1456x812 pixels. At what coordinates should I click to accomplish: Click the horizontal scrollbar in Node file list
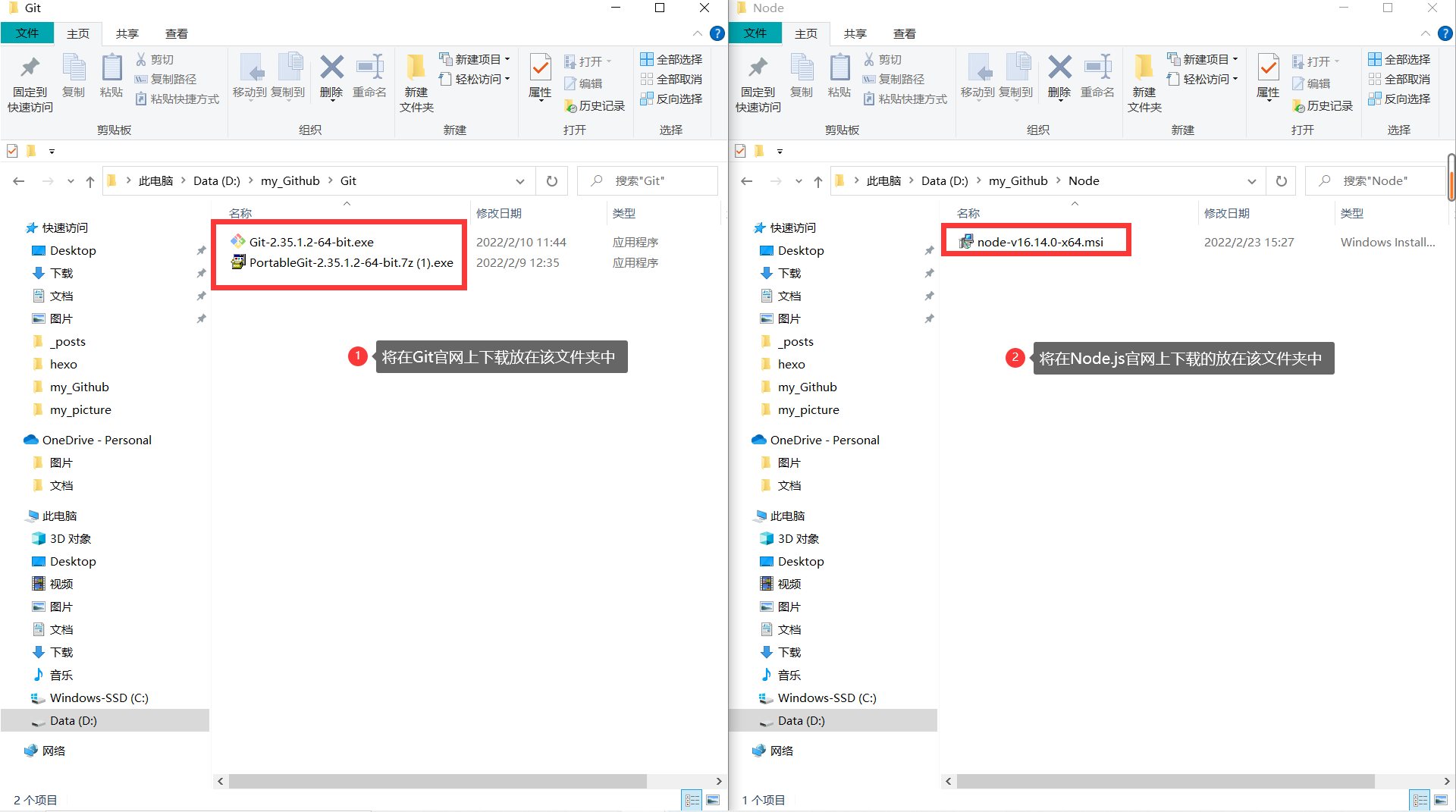pos(1166,781)
